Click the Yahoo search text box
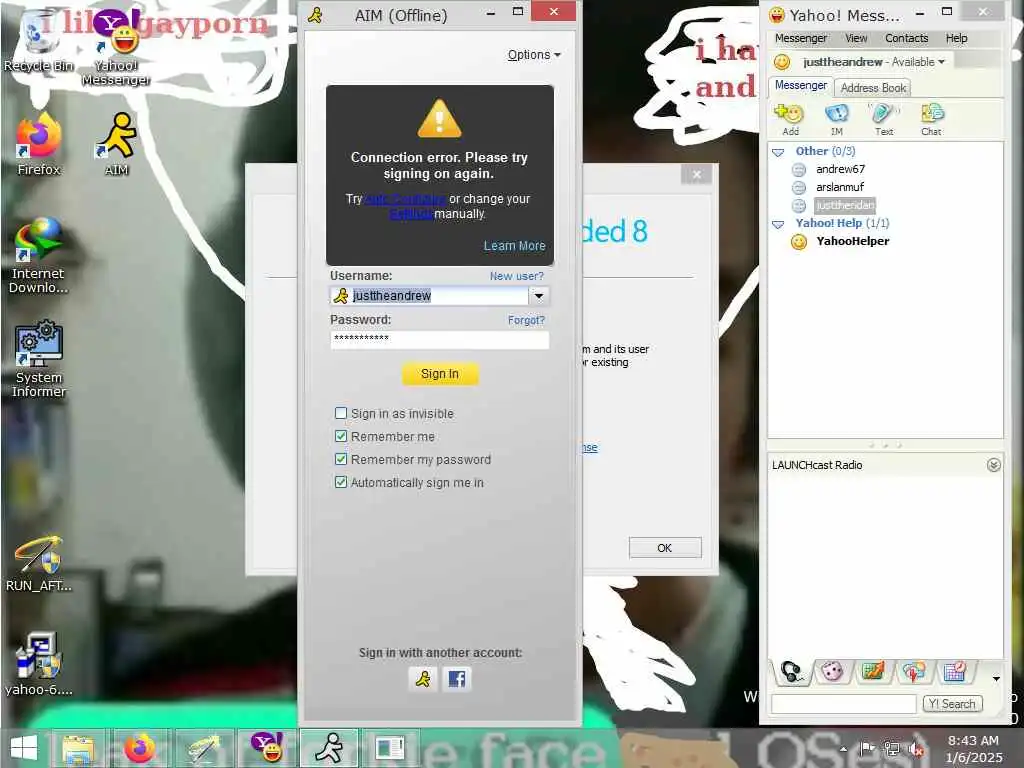Image resolution: width=1024 pixels, height=768 pixels. click(x=844, y=704)
